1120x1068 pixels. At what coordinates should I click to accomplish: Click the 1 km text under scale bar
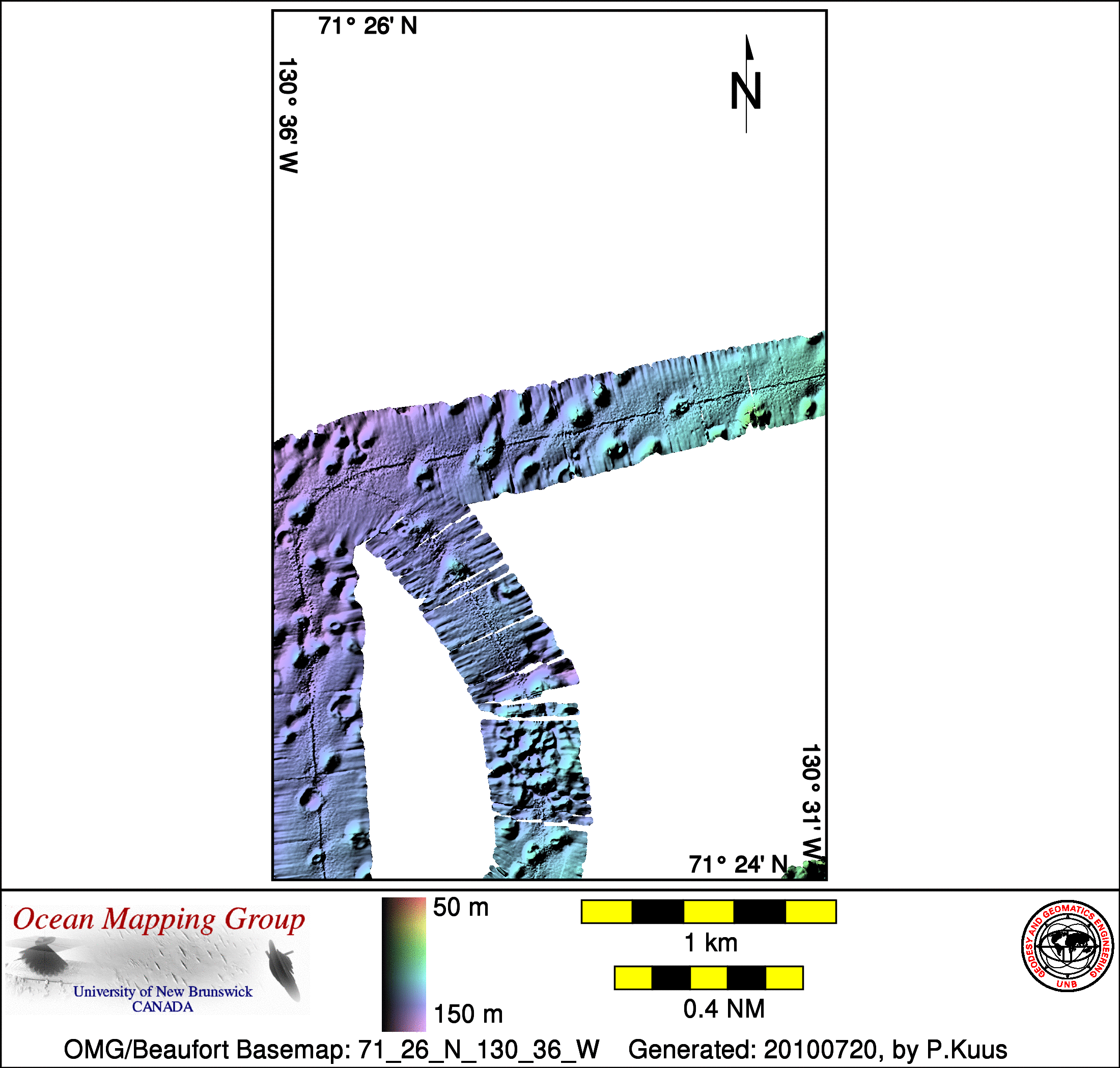pos(710,943)
